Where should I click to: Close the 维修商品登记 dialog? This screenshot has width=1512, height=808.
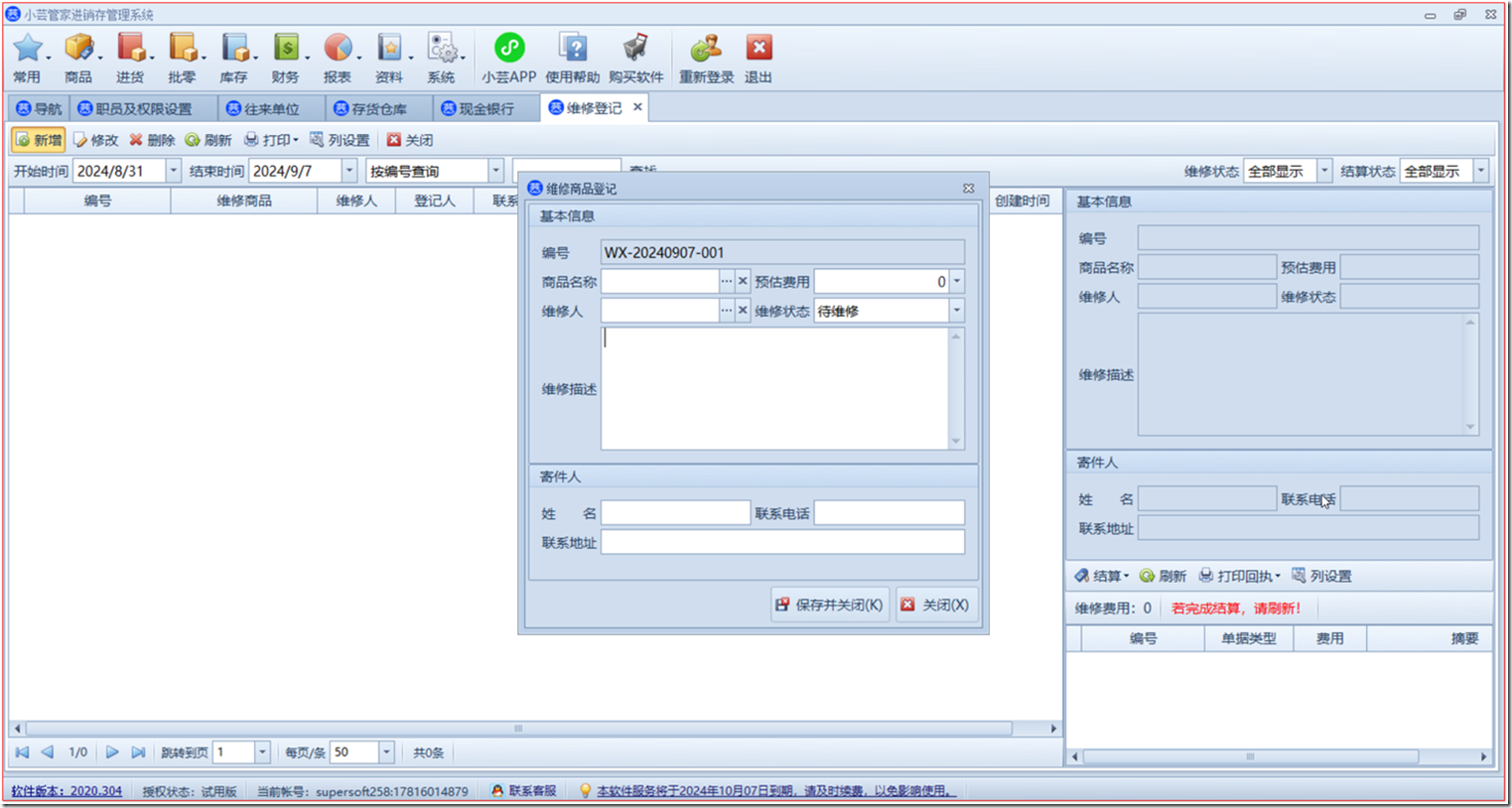(x=968, y=188)
